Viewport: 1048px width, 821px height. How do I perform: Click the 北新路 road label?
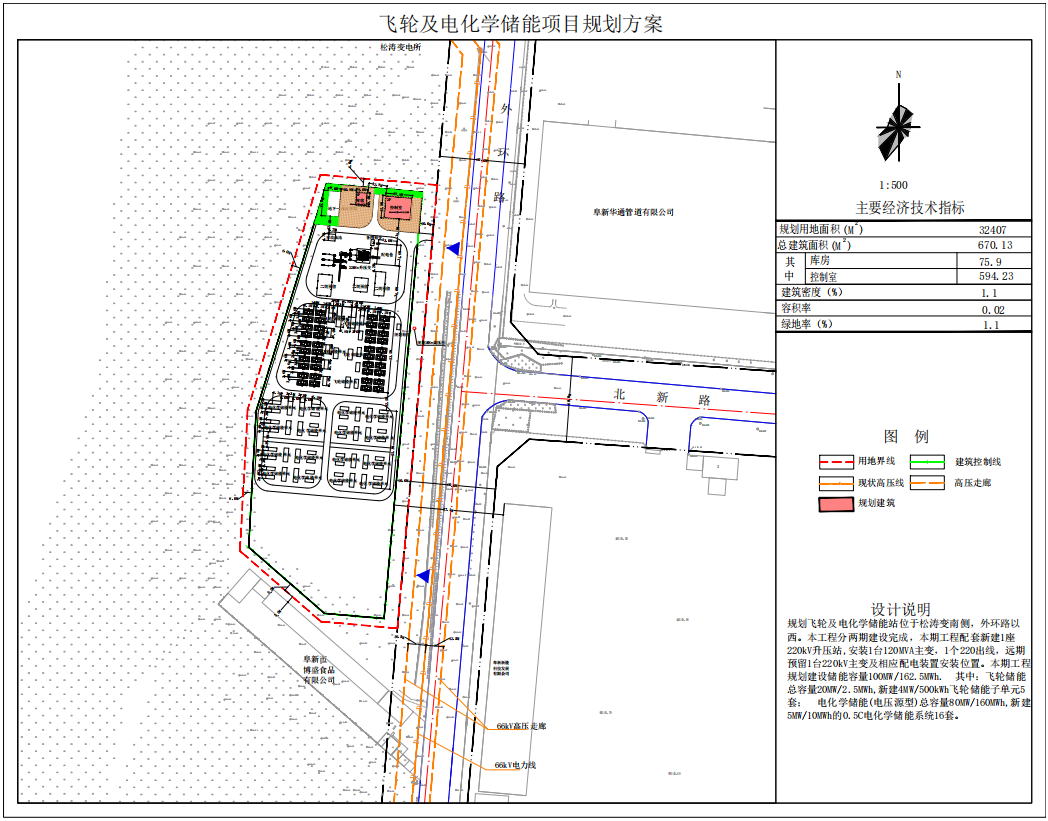(662, 397)
